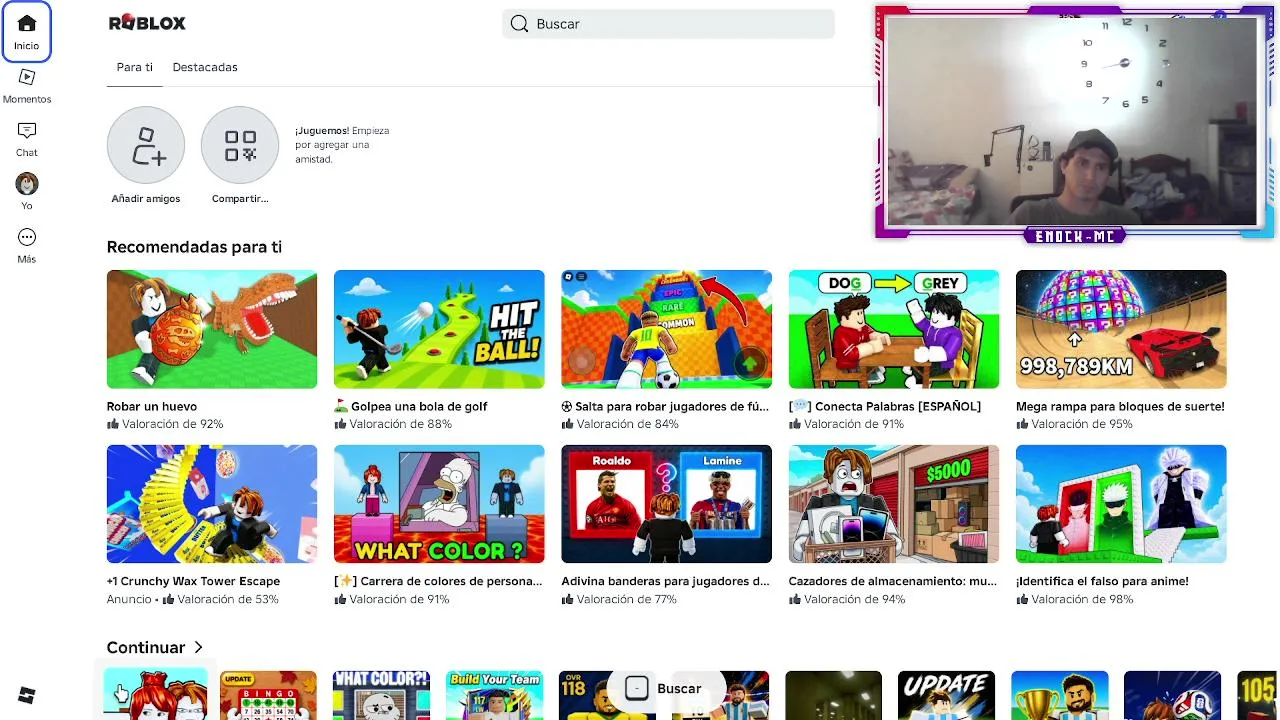Open the Roaldo vs Lamine thumbnail
Screen dimensions: 1280x720
pyautogui.click(x=666, y=504)
